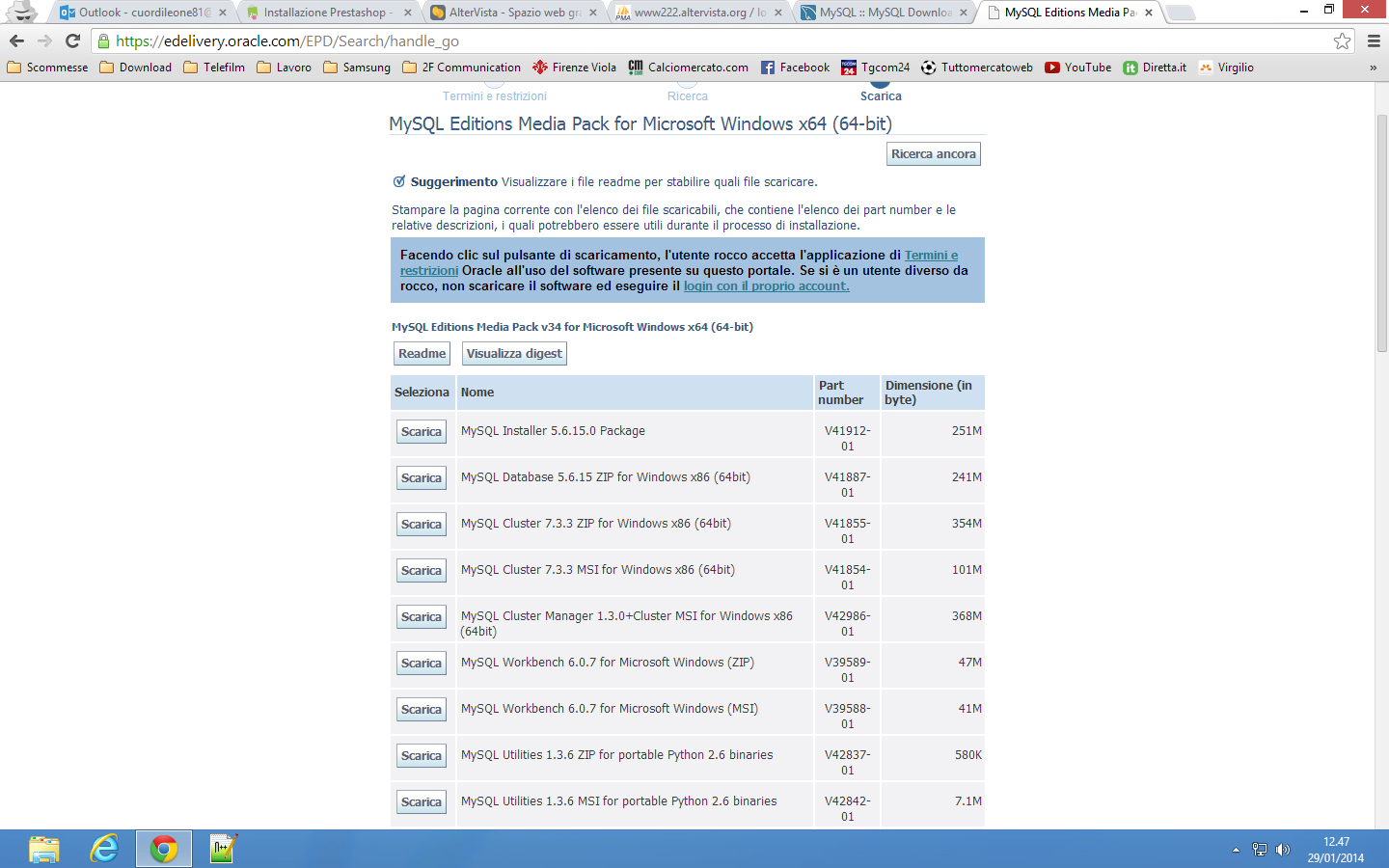The height and width of the screenshot is (868, 1389).
Task: Click Scarica for MySQL Workbench 6.0.7 ZIP
Action: 422,664
